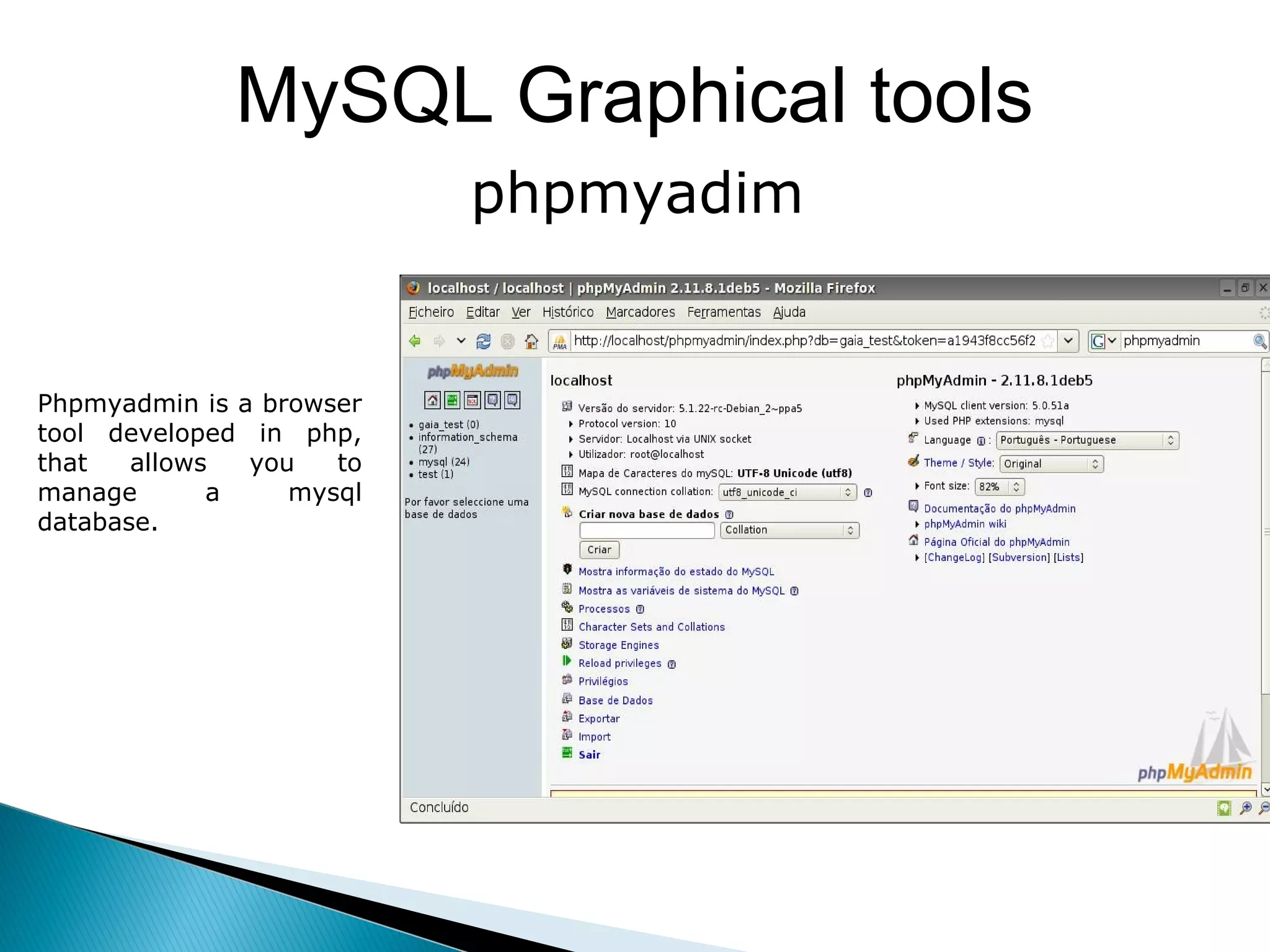Open the Ferramentas menu
This screenshot has height=952, width=1270.
pyautogui.click(x=724, y=312)
